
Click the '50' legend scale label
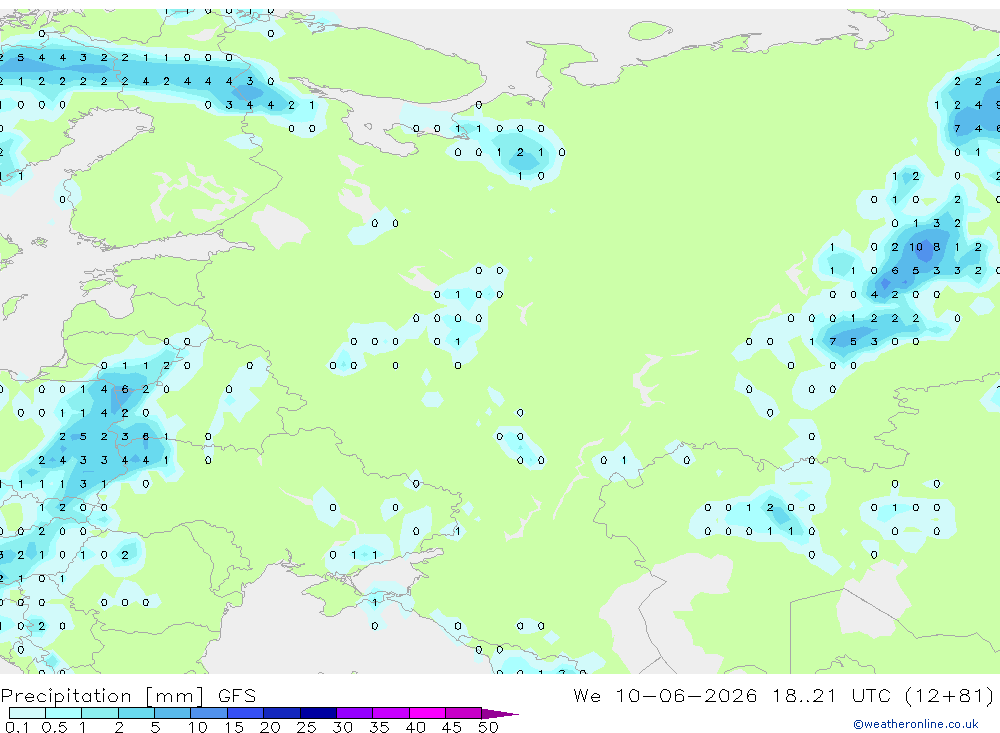[x=488, y=727]
